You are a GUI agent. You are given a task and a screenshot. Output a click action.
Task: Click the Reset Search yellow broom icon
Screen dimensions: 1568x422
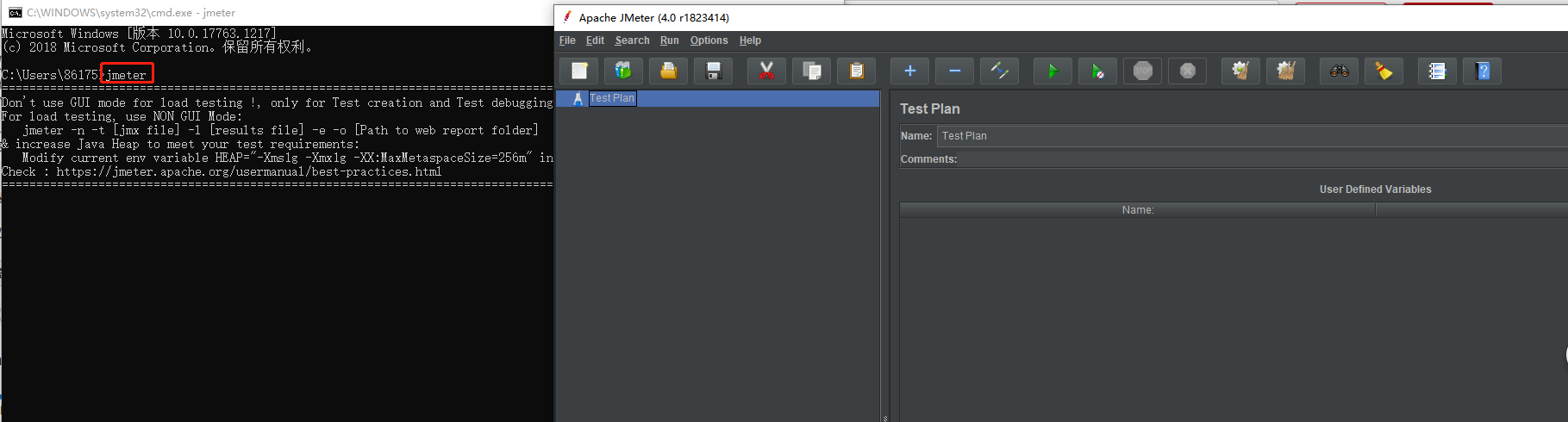1384,71
